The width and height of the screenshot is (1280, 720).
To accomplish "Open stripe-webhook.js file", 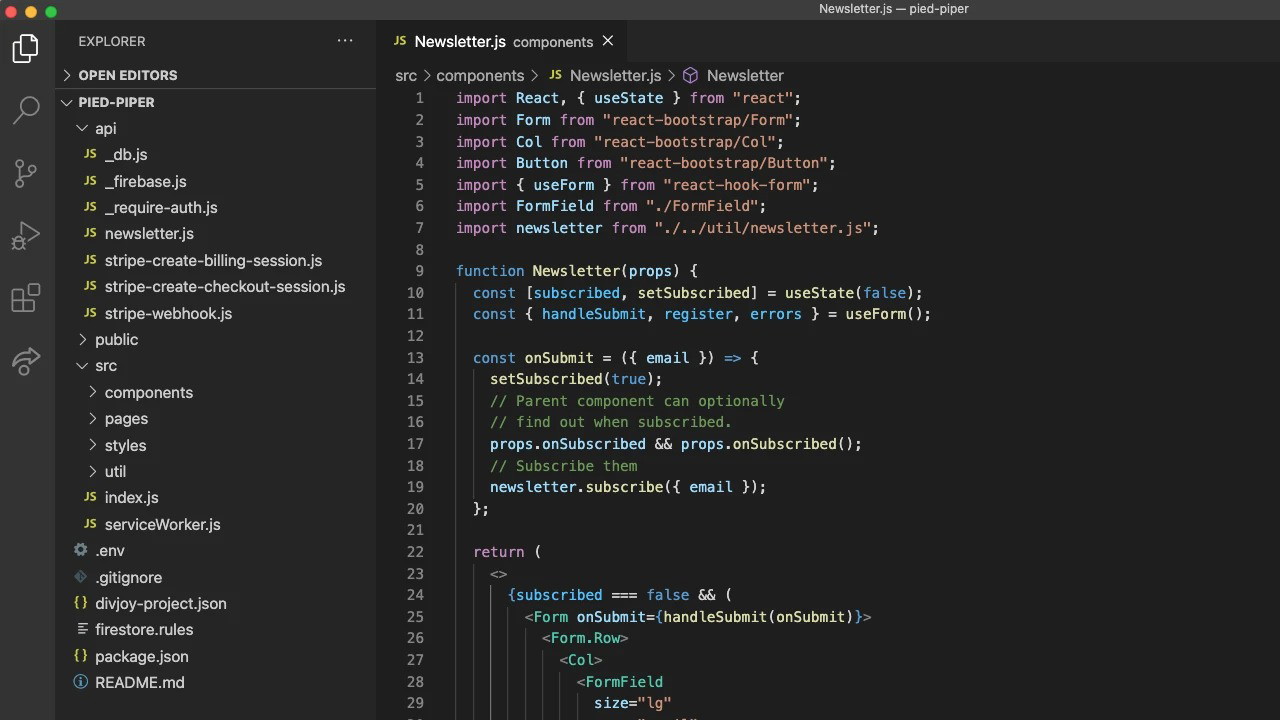I will (168, 313).
